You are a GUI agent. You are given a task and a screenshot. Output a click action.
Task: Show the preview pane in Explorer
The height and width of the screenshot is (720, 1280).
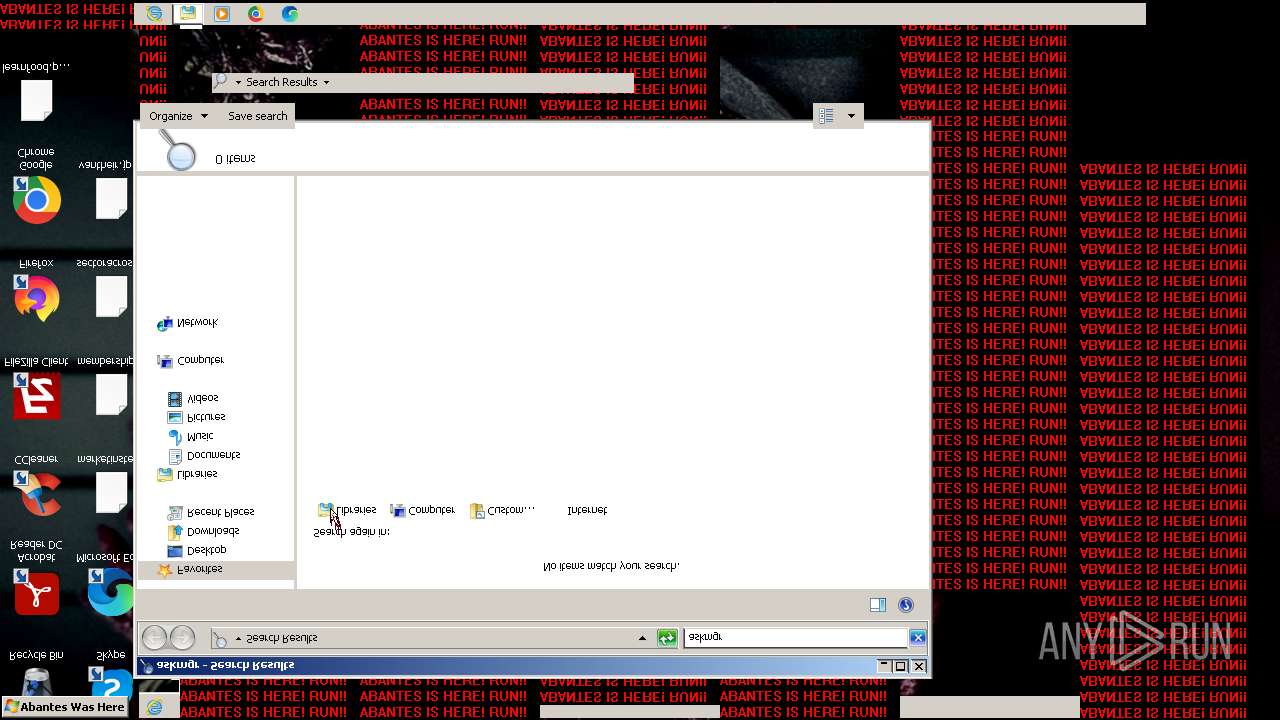pos(877,605)
